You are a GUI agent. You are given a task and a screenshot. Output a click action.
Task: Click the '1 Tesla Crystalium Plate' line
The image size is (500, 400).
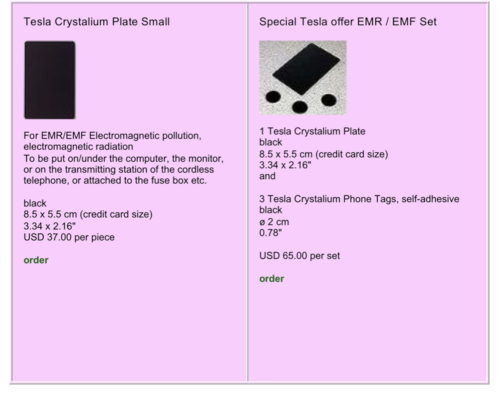click(312, 131)
